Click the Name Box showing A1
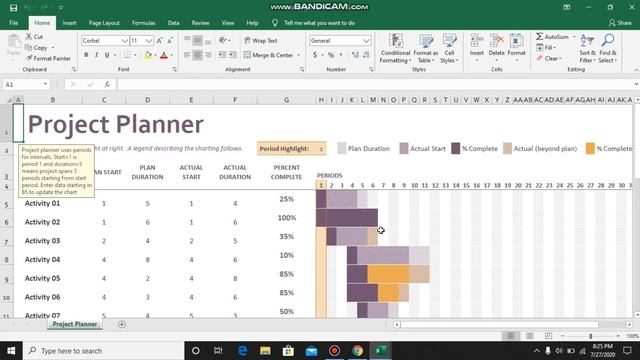 pyautogui.click(x=26, y=84)
